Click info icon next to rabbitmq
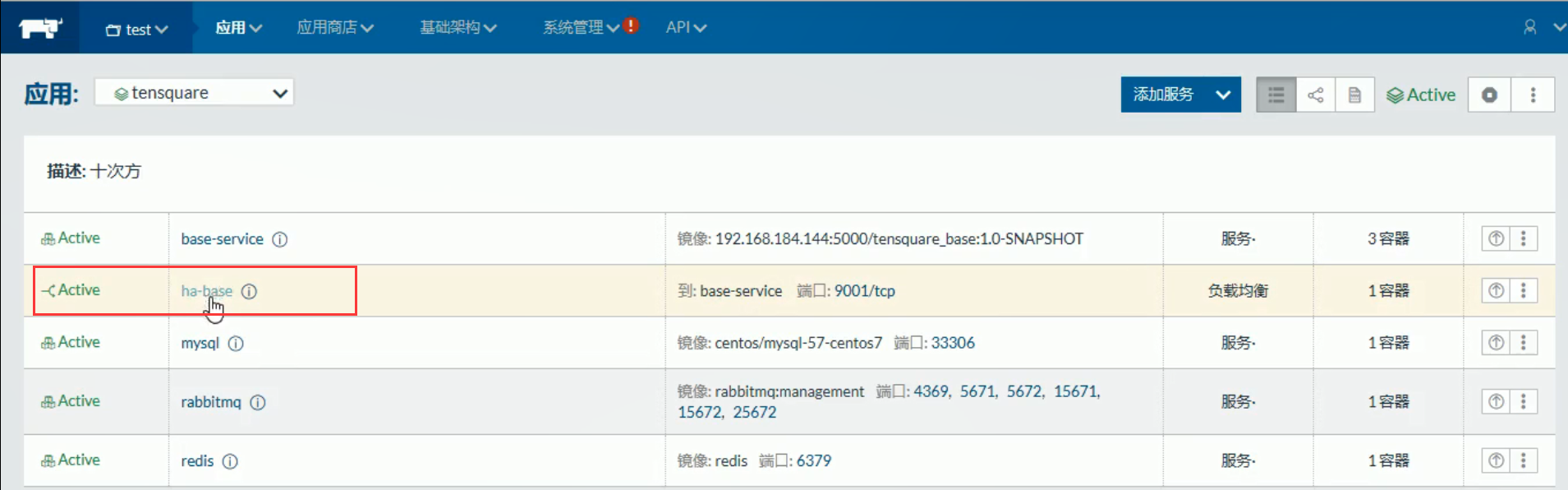The image size is (1568, 490). tap(258, 402)
